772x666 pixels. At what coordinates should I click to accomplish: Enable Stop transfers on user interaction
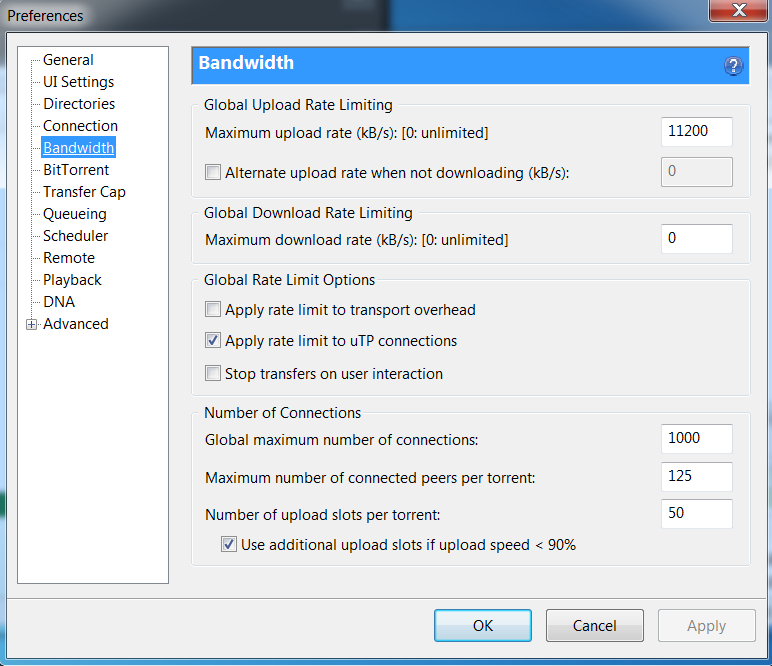(x=213, y=374)
